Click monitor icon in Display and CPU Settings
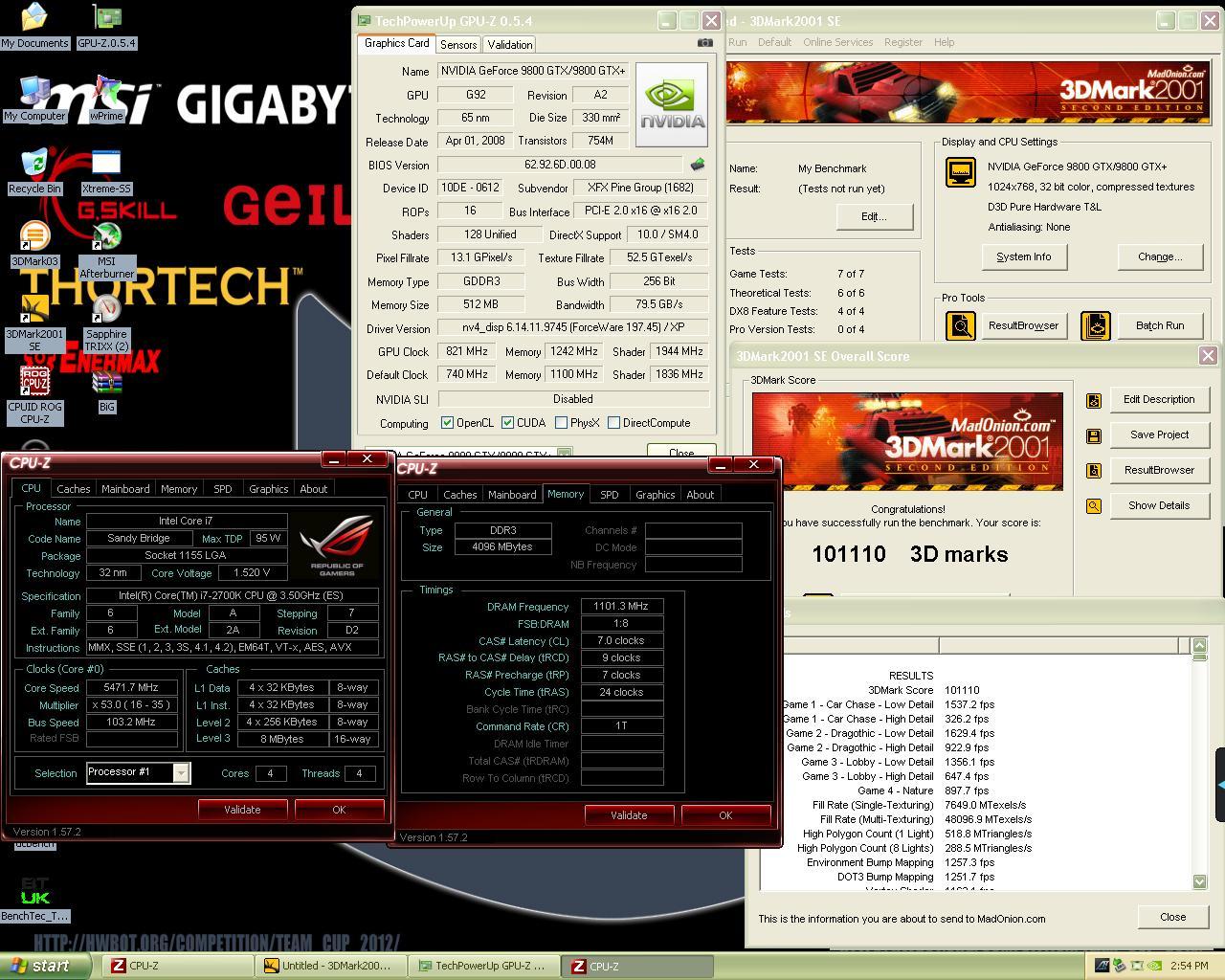This screenshot has width=1225, height=980. click(x=960, y=172)
